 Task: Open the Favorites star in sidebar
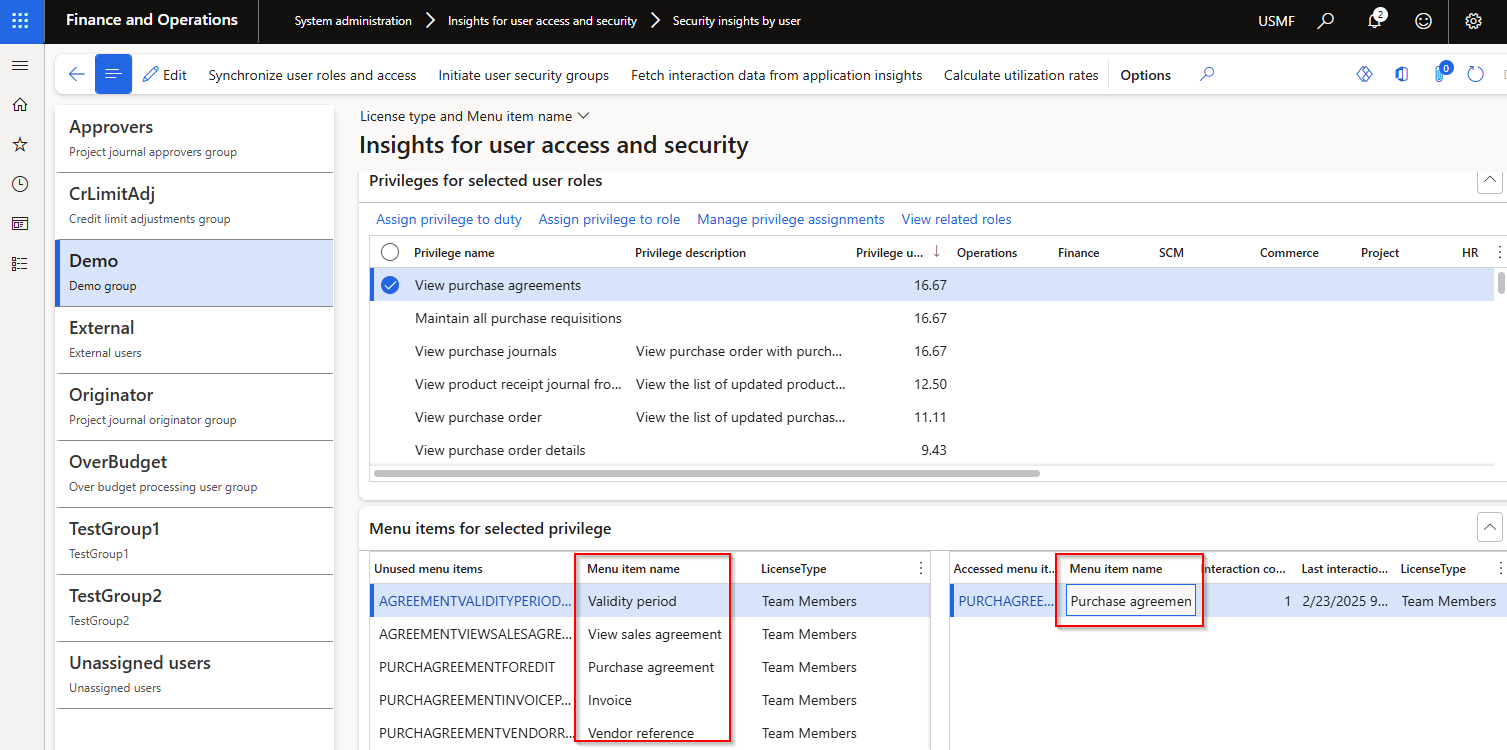[x=20, y=145]
